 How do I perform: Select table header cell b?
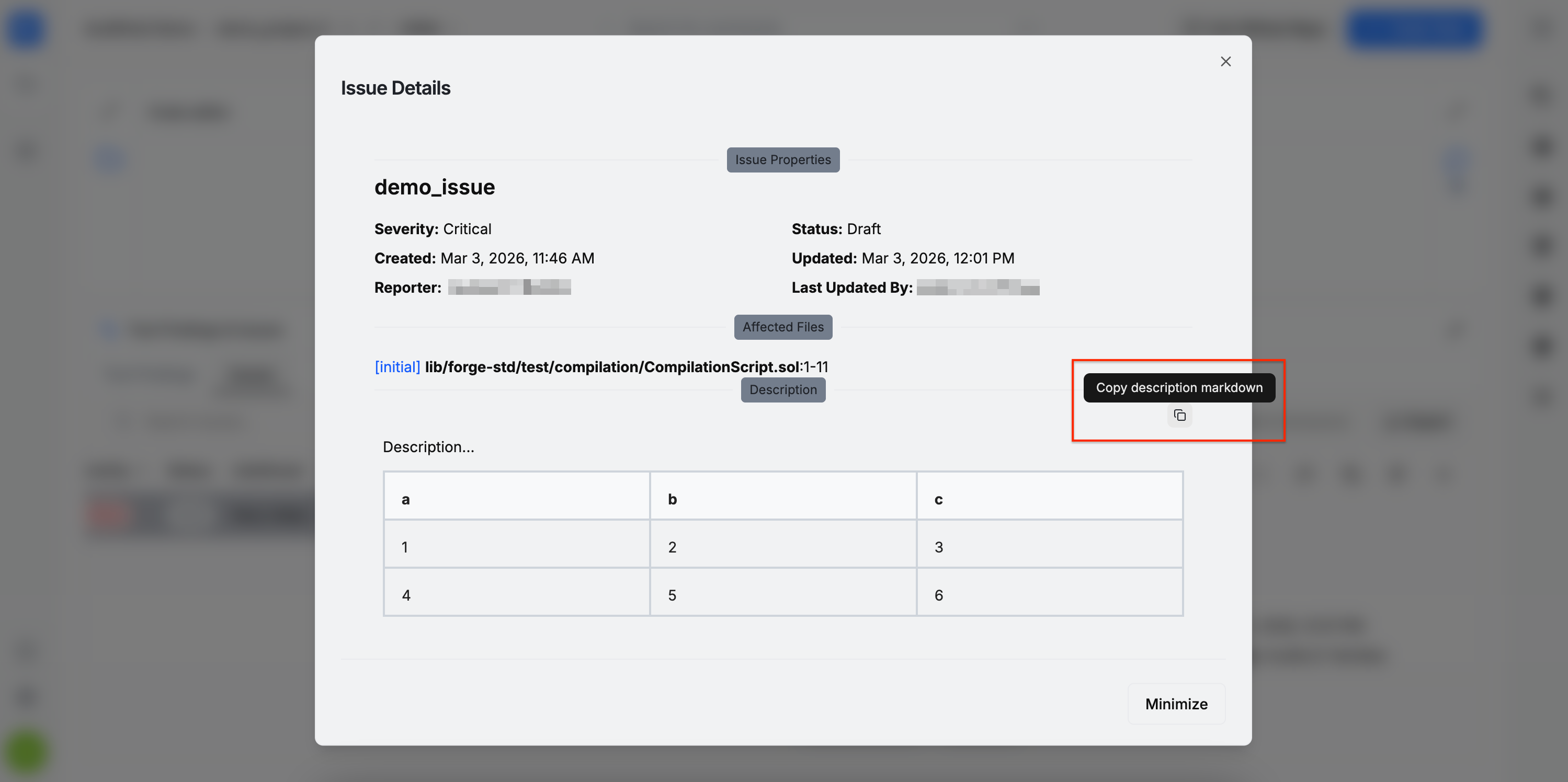(x=782, y=499)
